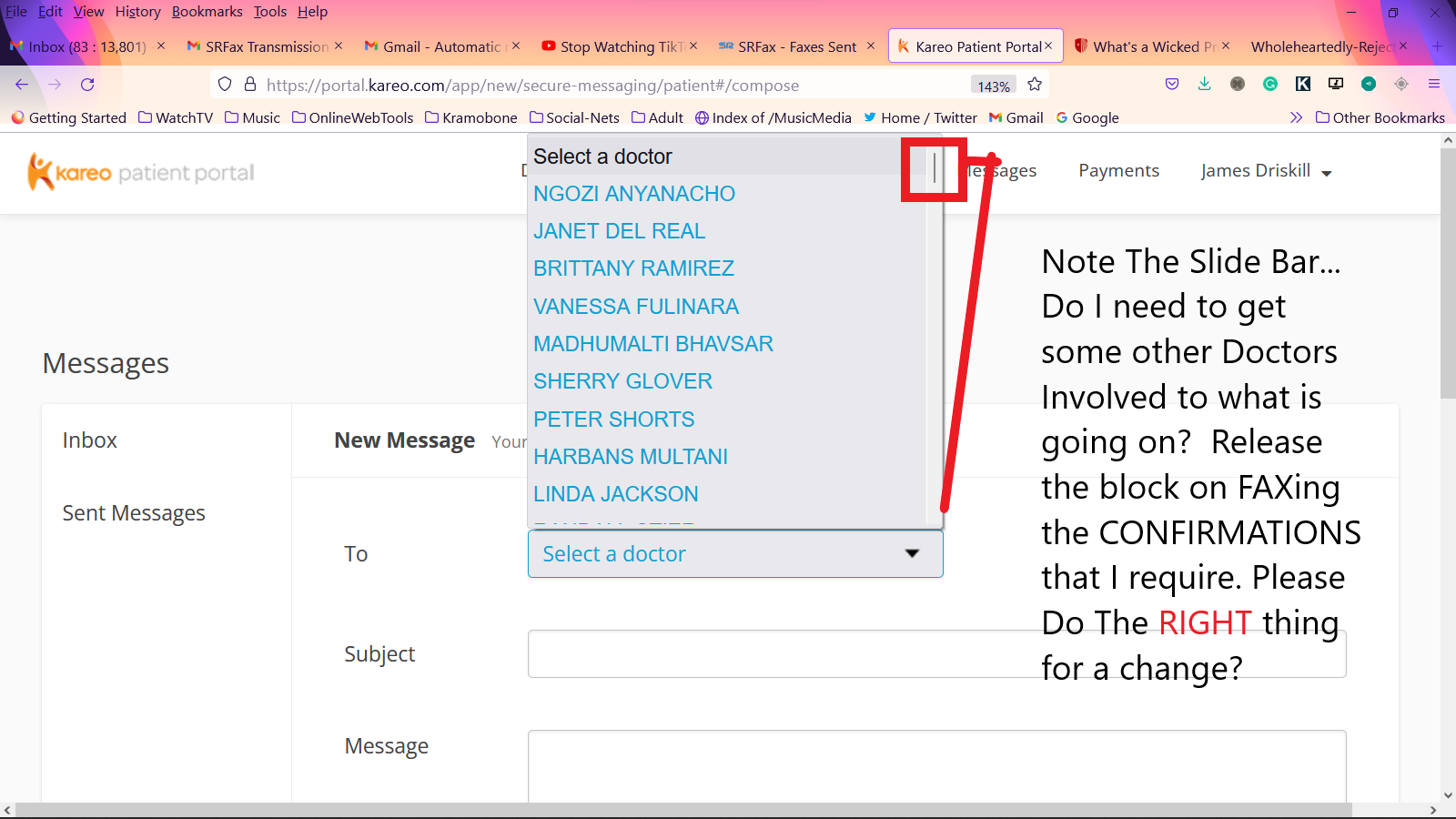The height and width of the screenshot is (819, 1456).
Task: Click the browser address bar URL
Action: (532, 85)
